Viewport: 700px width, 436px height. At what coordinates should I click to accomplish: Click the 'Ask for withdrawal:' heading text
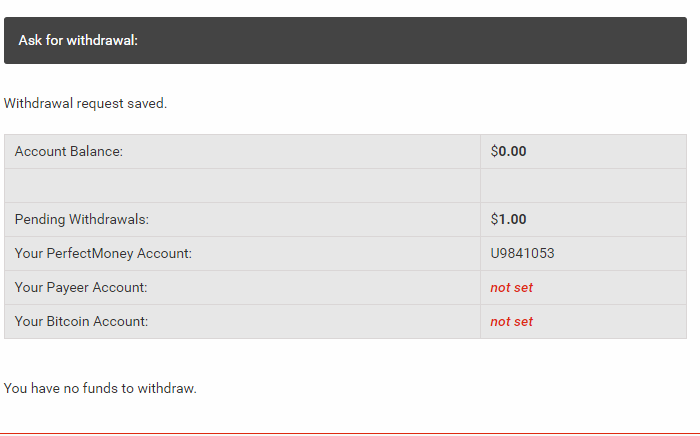[x=78, y=40]
